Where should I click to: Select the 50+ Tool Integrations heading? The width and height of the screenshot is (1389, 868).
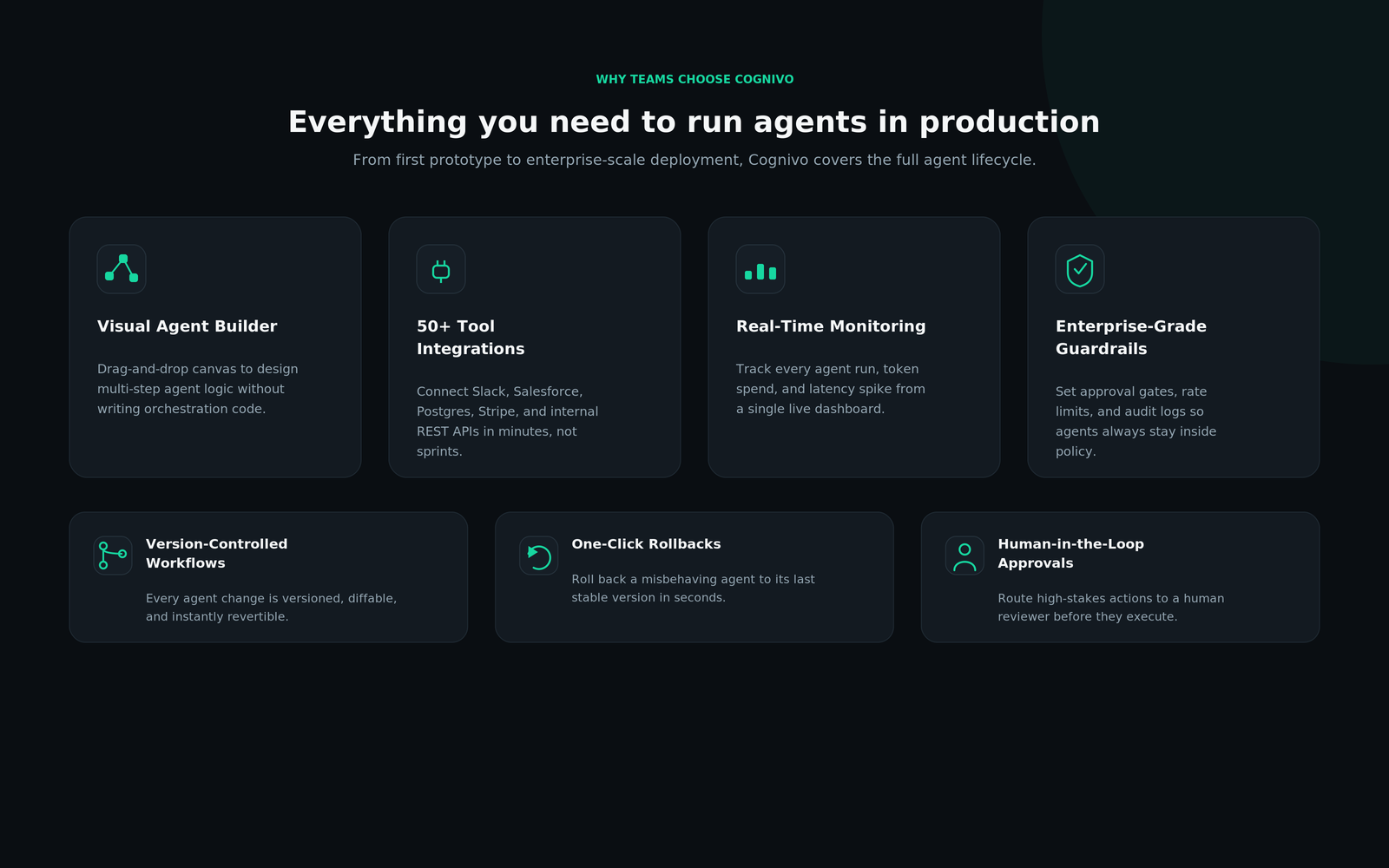coord(471,338)
